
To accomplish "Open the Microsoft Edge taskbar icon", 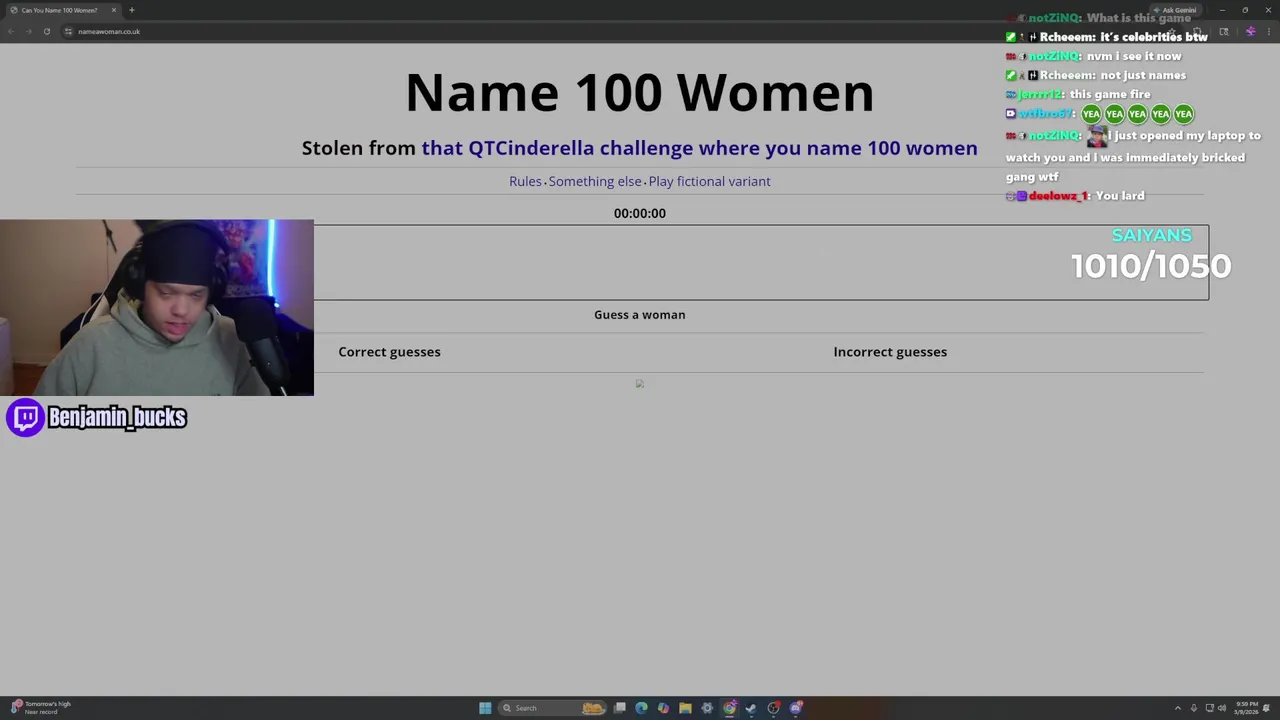I will [641, 708].
